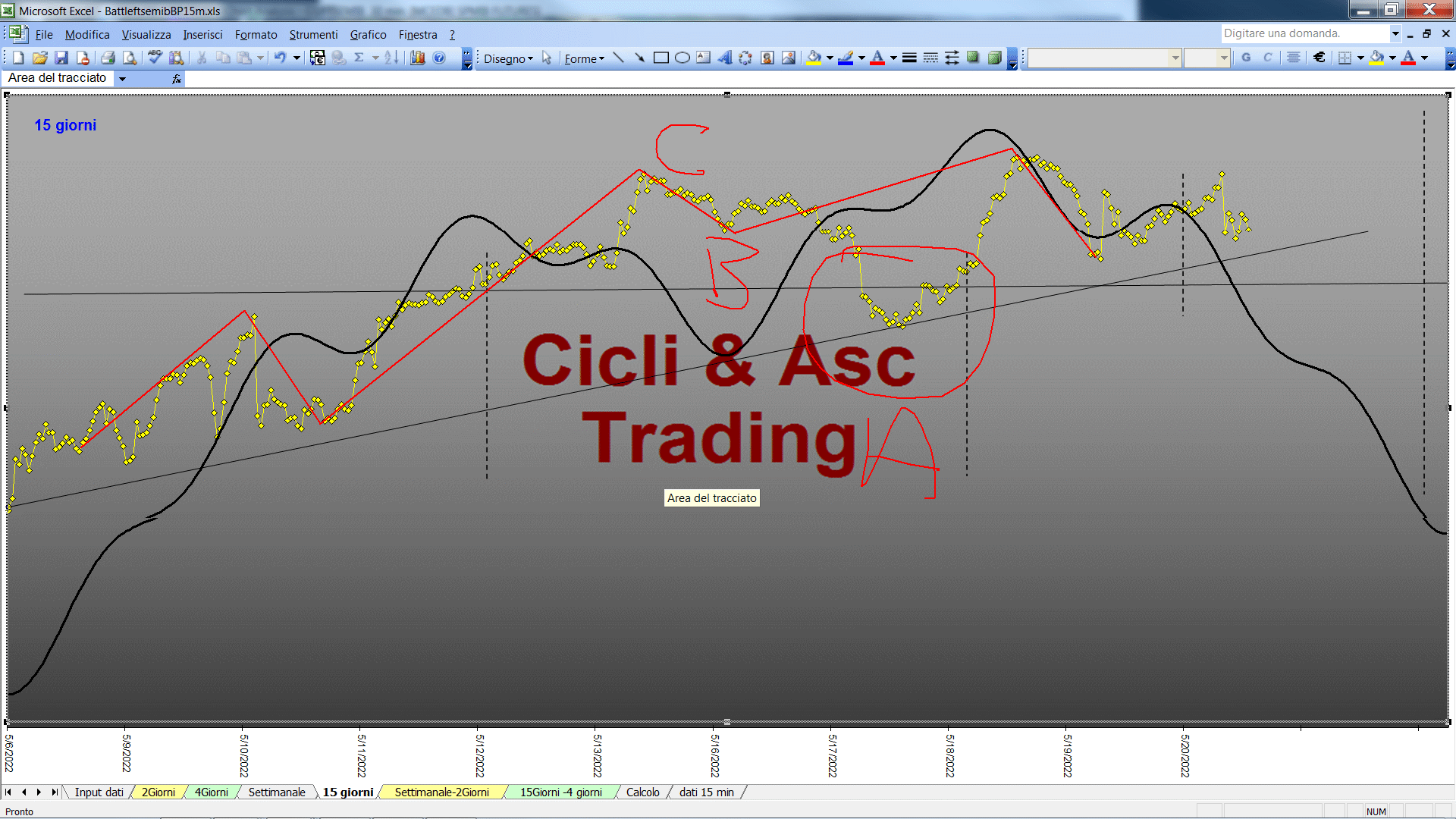Choose the Select Objects arrow pointer

pos(547,58)
